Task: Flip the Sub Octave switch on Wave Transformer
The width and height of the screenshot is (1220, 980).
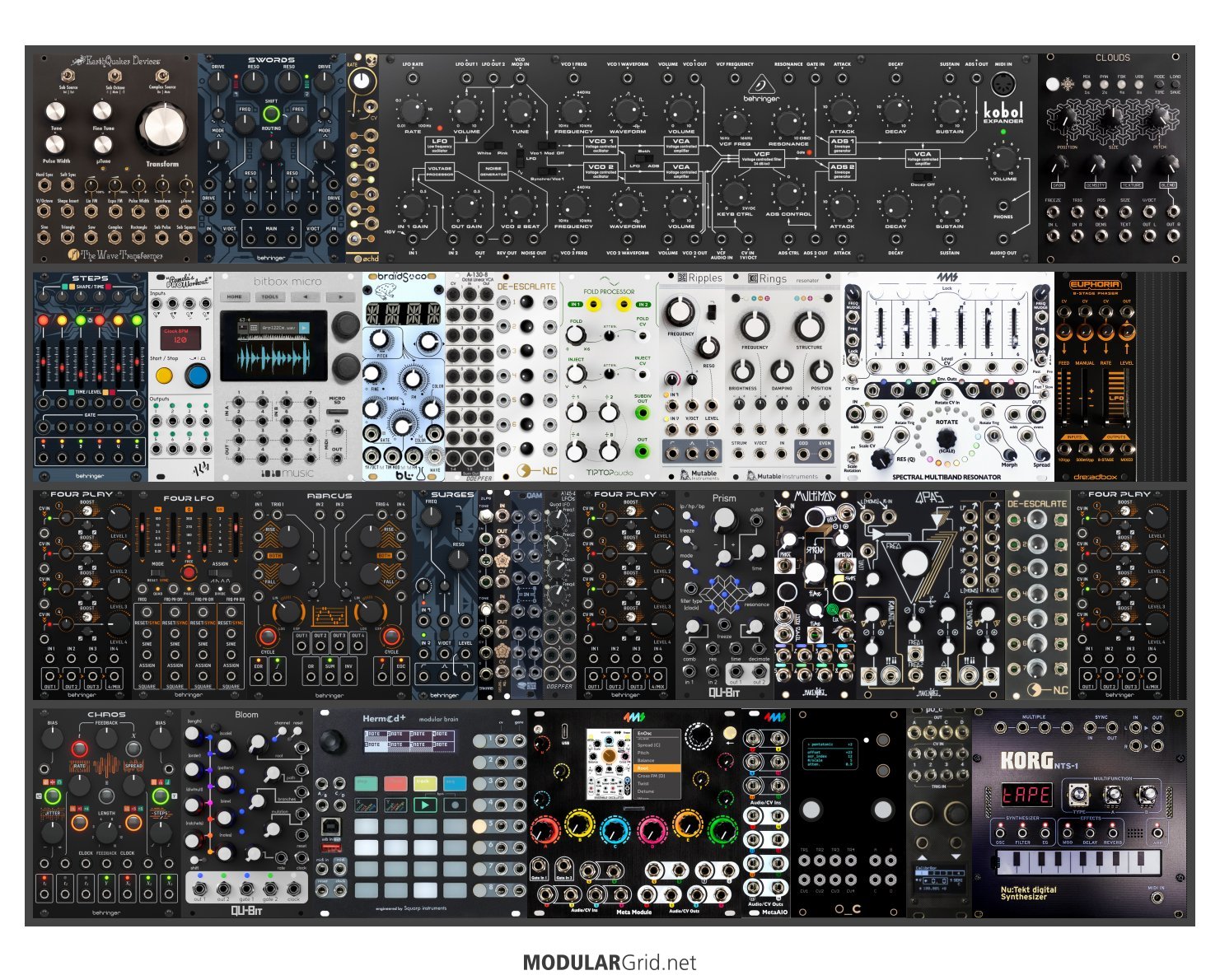Action: [115, 76]
